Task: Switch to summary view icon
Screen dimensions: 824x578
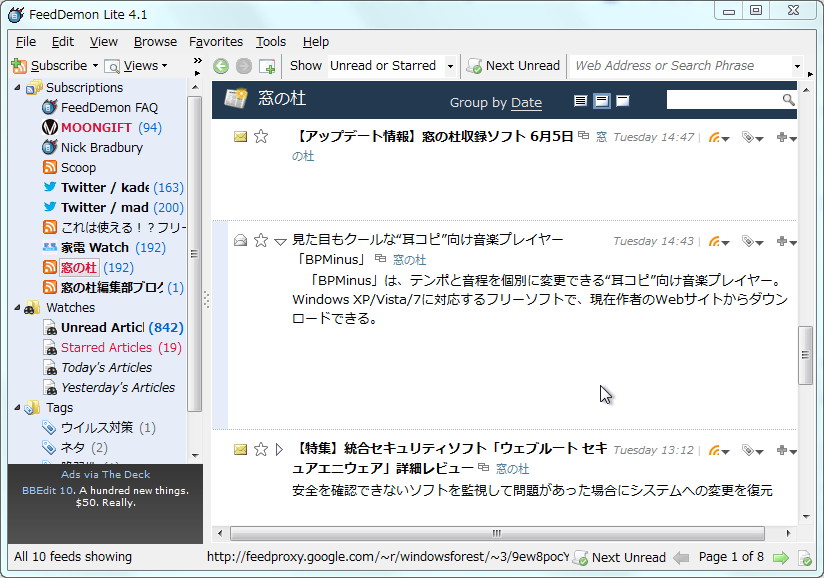Action: point(602,100)
